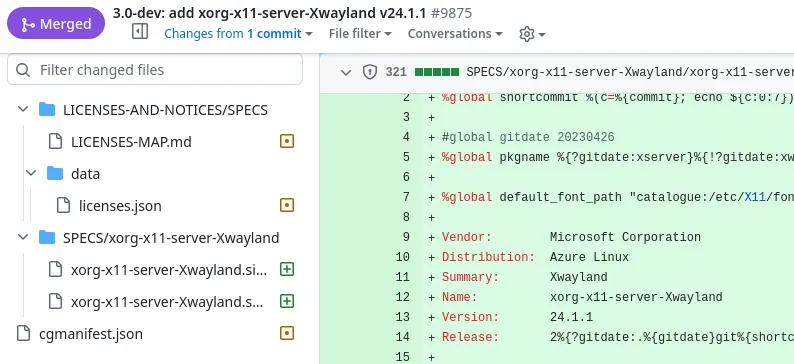Click the modified status icon beside LICENSES-MAP.md
This screenshot has width=794, height=364.
pyautogui.click(x=287, y=141)
